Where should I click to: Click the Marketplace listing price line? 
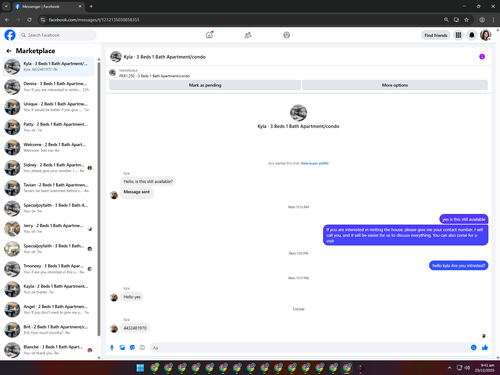tap(154, 76)
